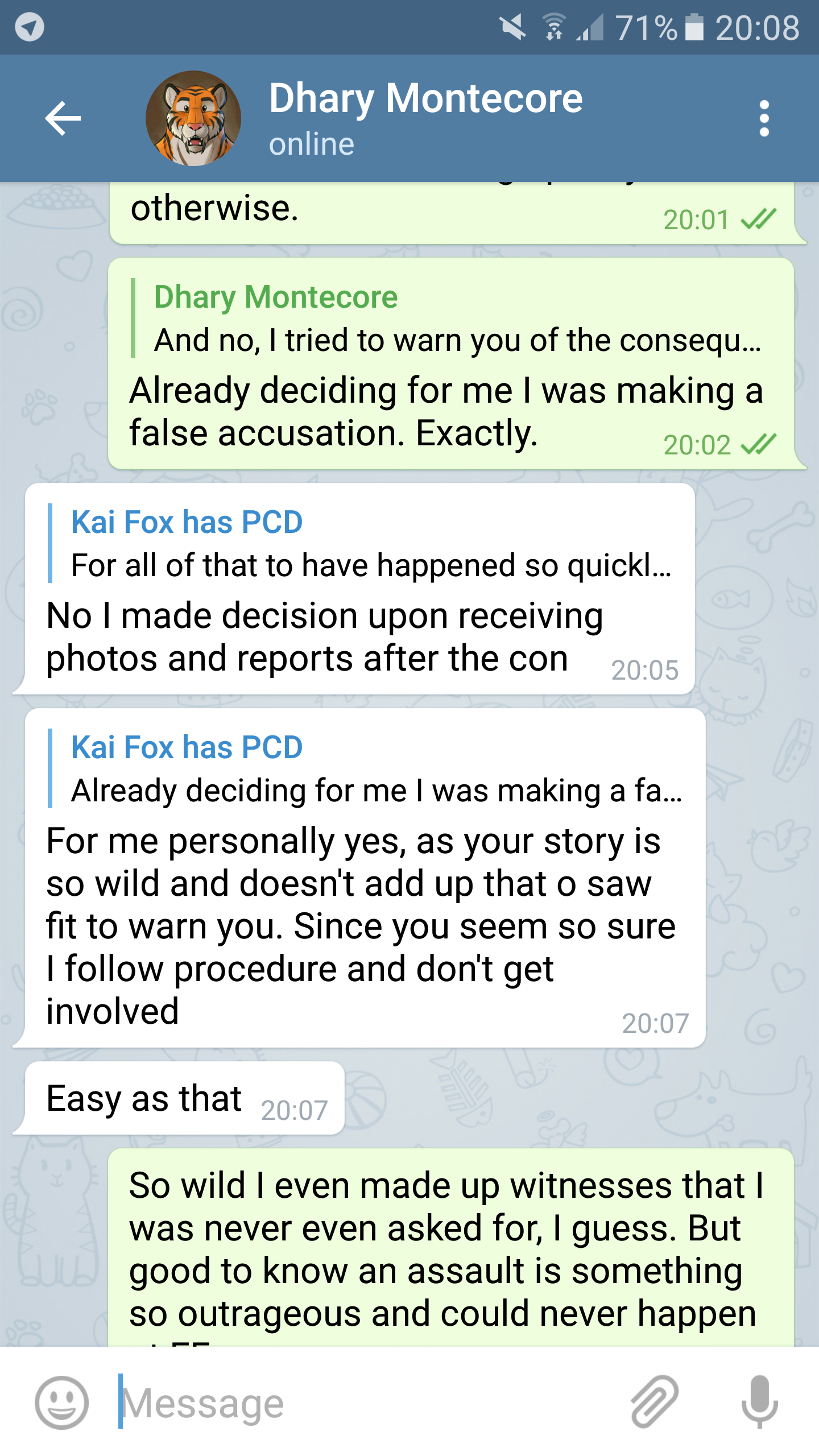Tap the Telegram notification icon in status bar
Image resolution: width=819 pixels, height=1456 pixels.
coord(30,27)
